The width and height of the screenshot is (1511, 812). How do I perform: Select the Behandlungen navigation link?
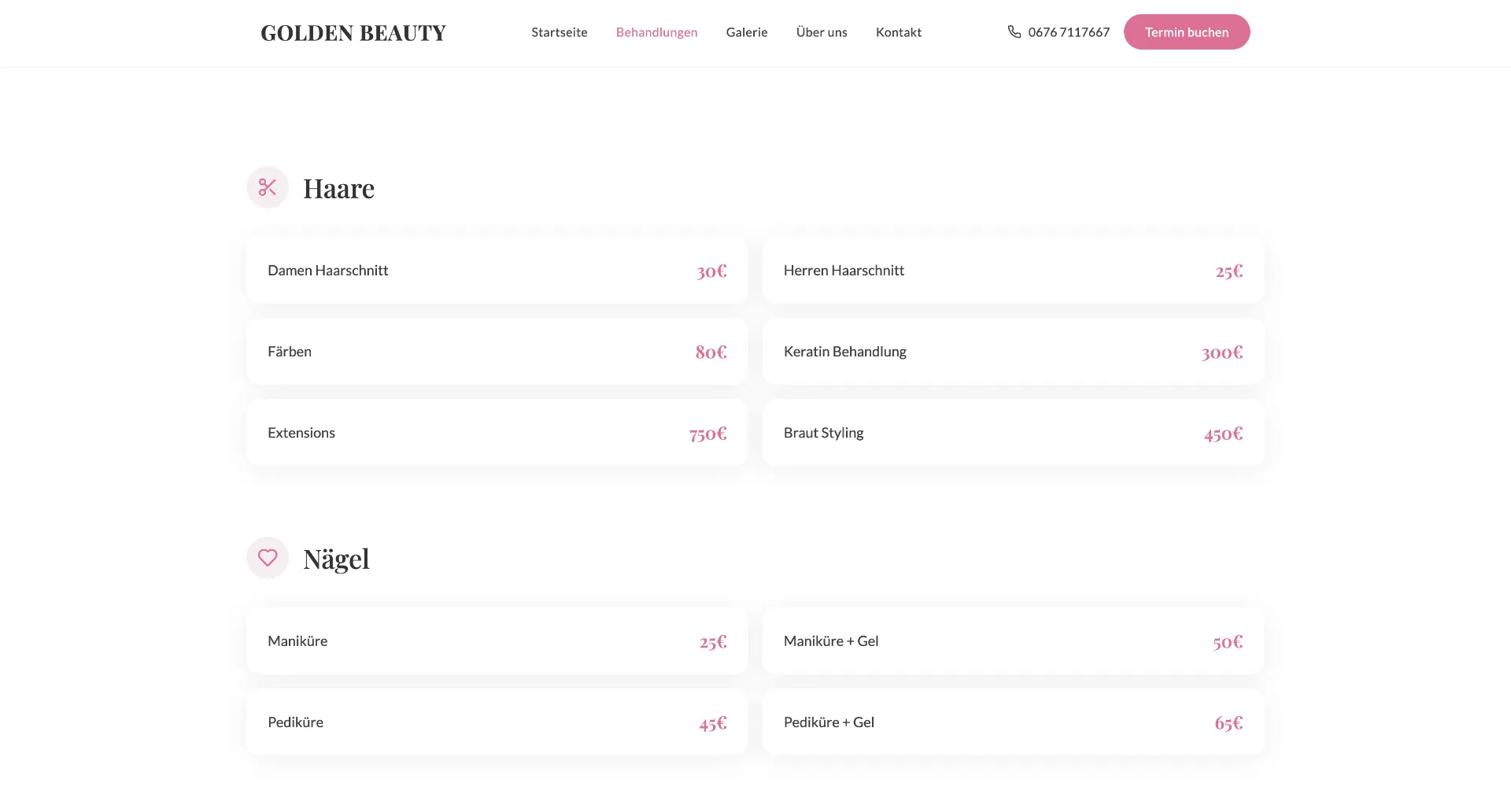656,32
